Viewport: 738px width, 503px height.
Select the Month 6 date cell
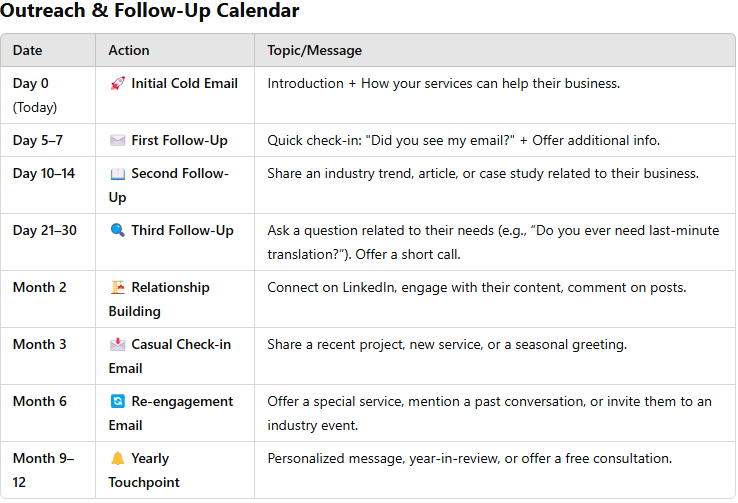40,402
